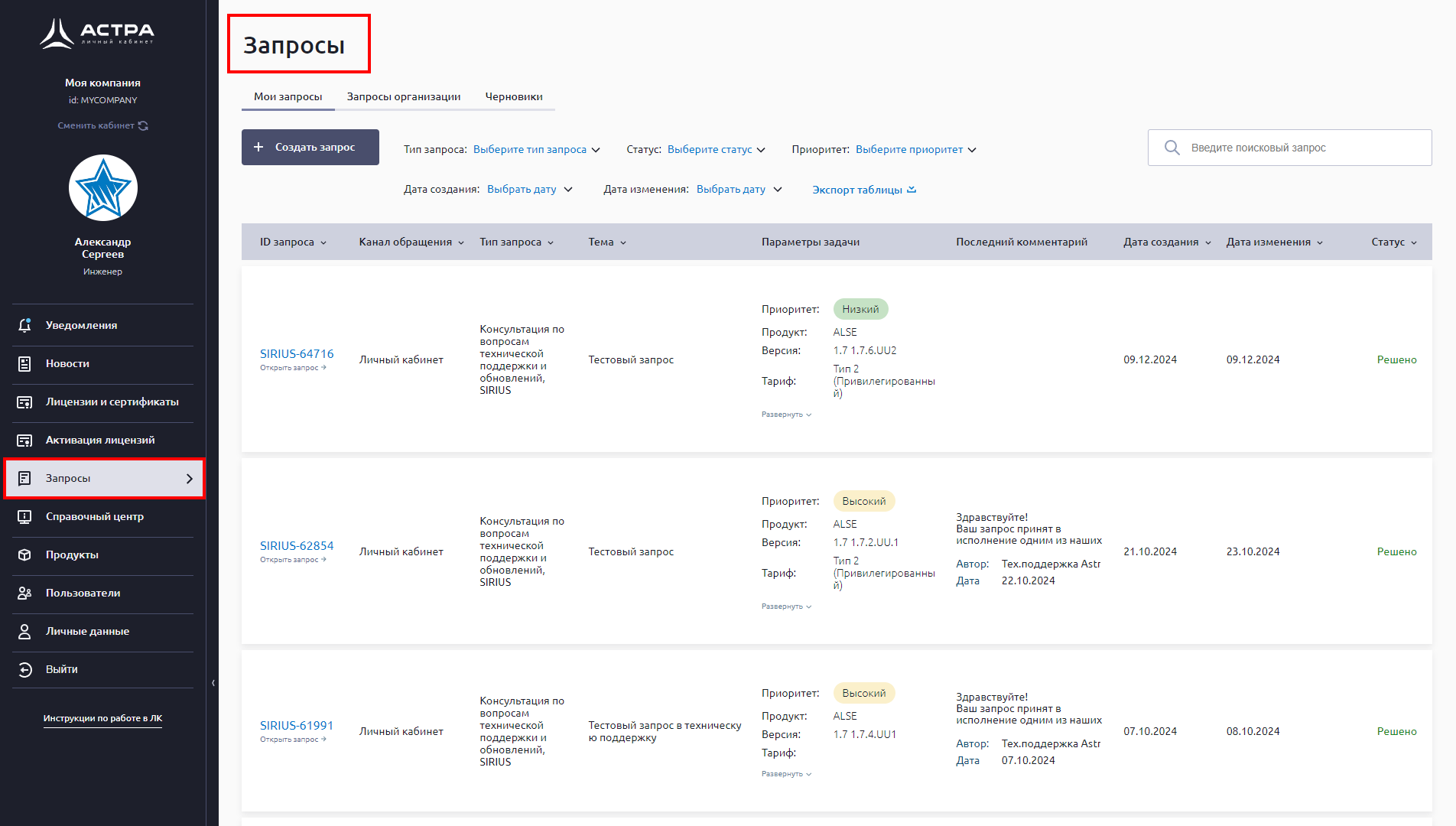Screen dimensions: 1456x826
Task: Click the License activation sidebar icon
Action: pyautogui.click(x=24, y=440)
